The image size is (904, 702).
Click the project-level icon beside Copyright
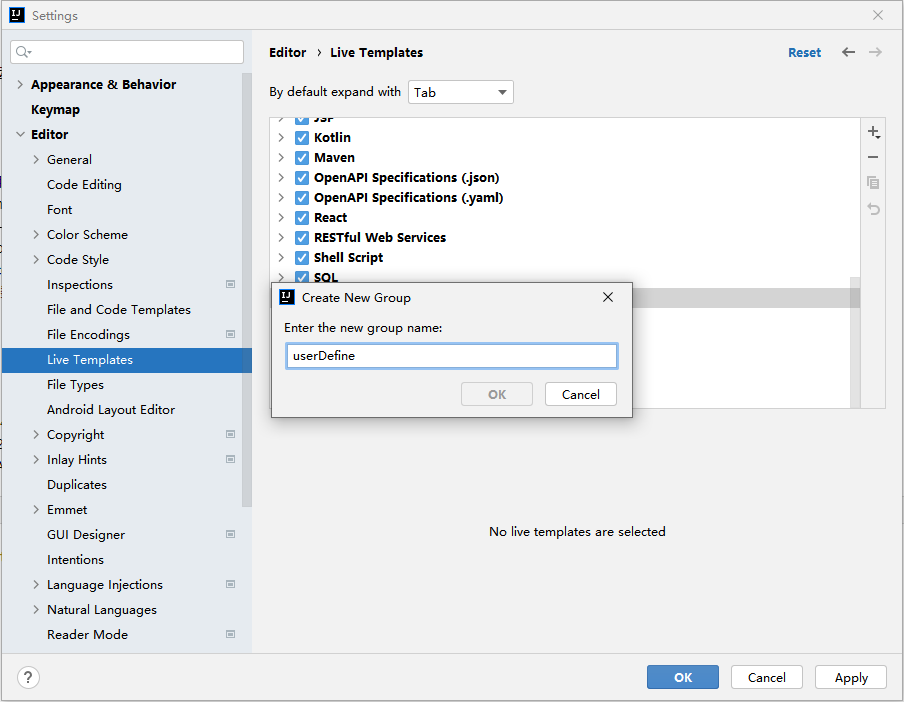(x=231, y=434)
